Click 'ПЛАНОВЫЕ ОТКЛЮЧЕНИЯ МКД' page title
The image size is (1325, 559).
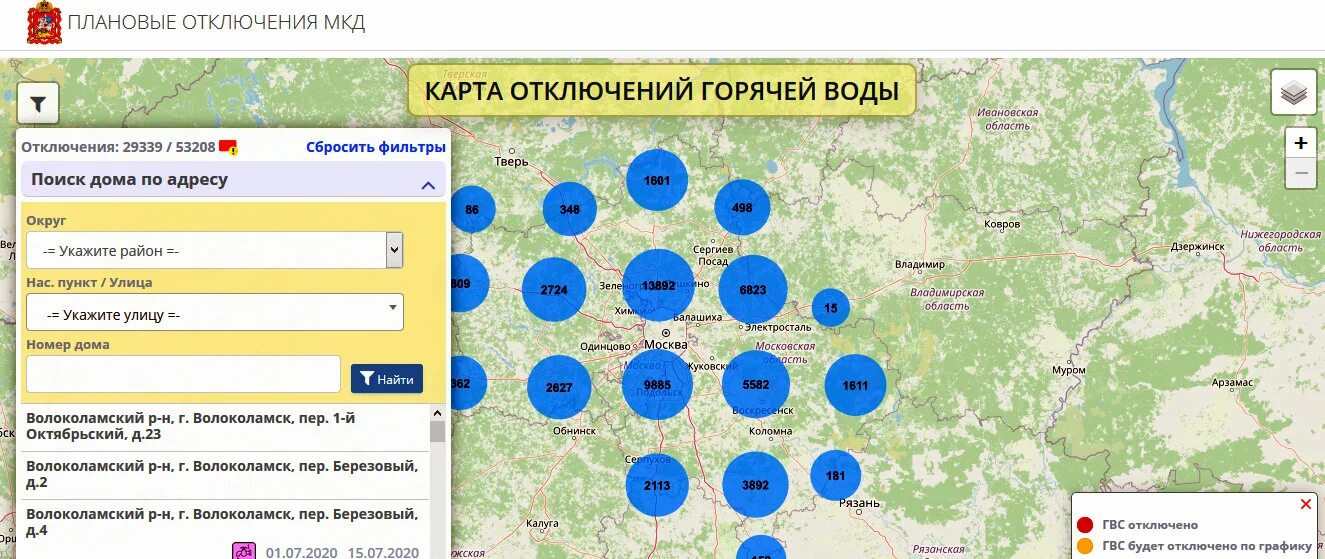[x=217, y=22]
